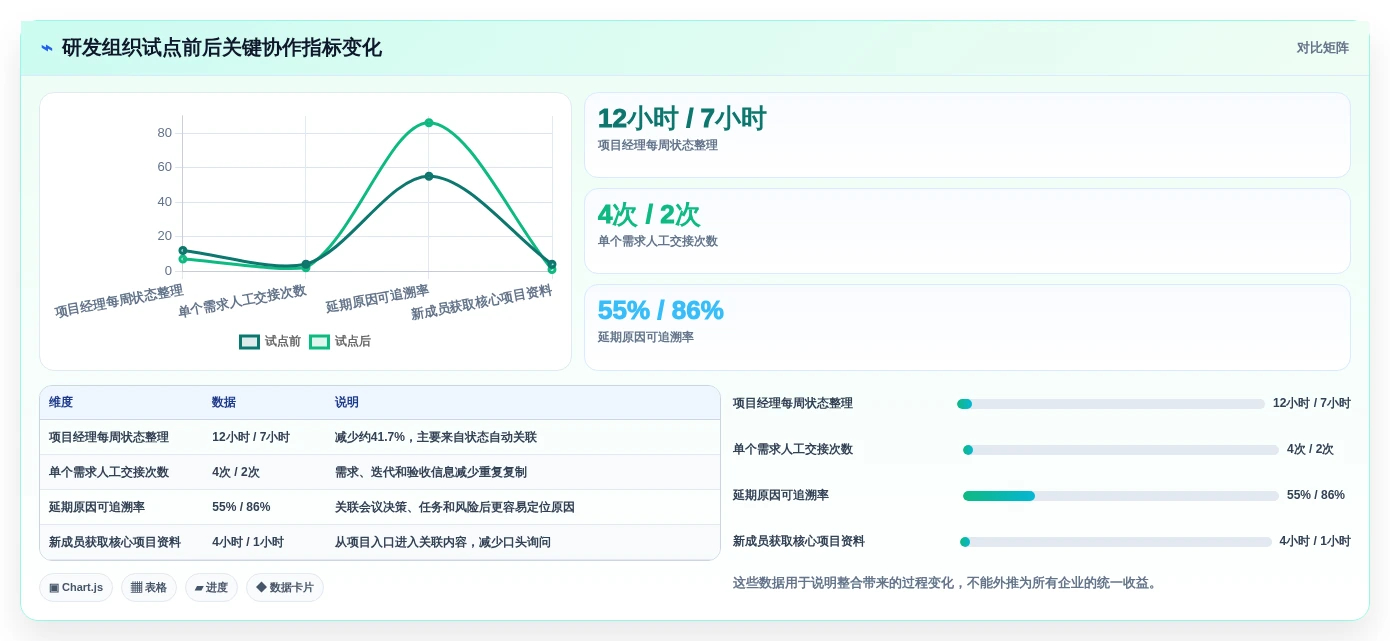Click note 减少约41.7%，主要来自状态自动关联
This screenshot has width=1390, height=641.
[436, 438]
